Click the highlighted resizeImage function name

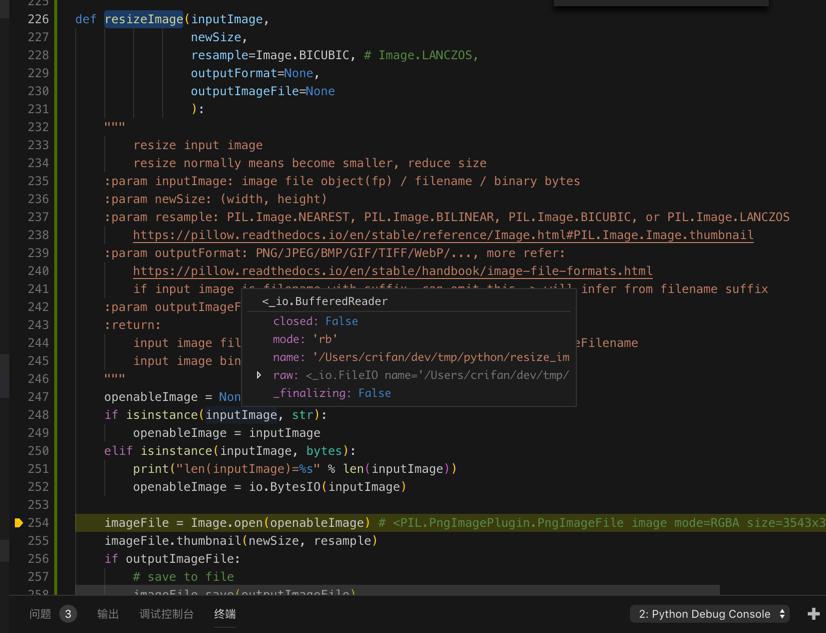pyautogui.click(x=142, y=18)
